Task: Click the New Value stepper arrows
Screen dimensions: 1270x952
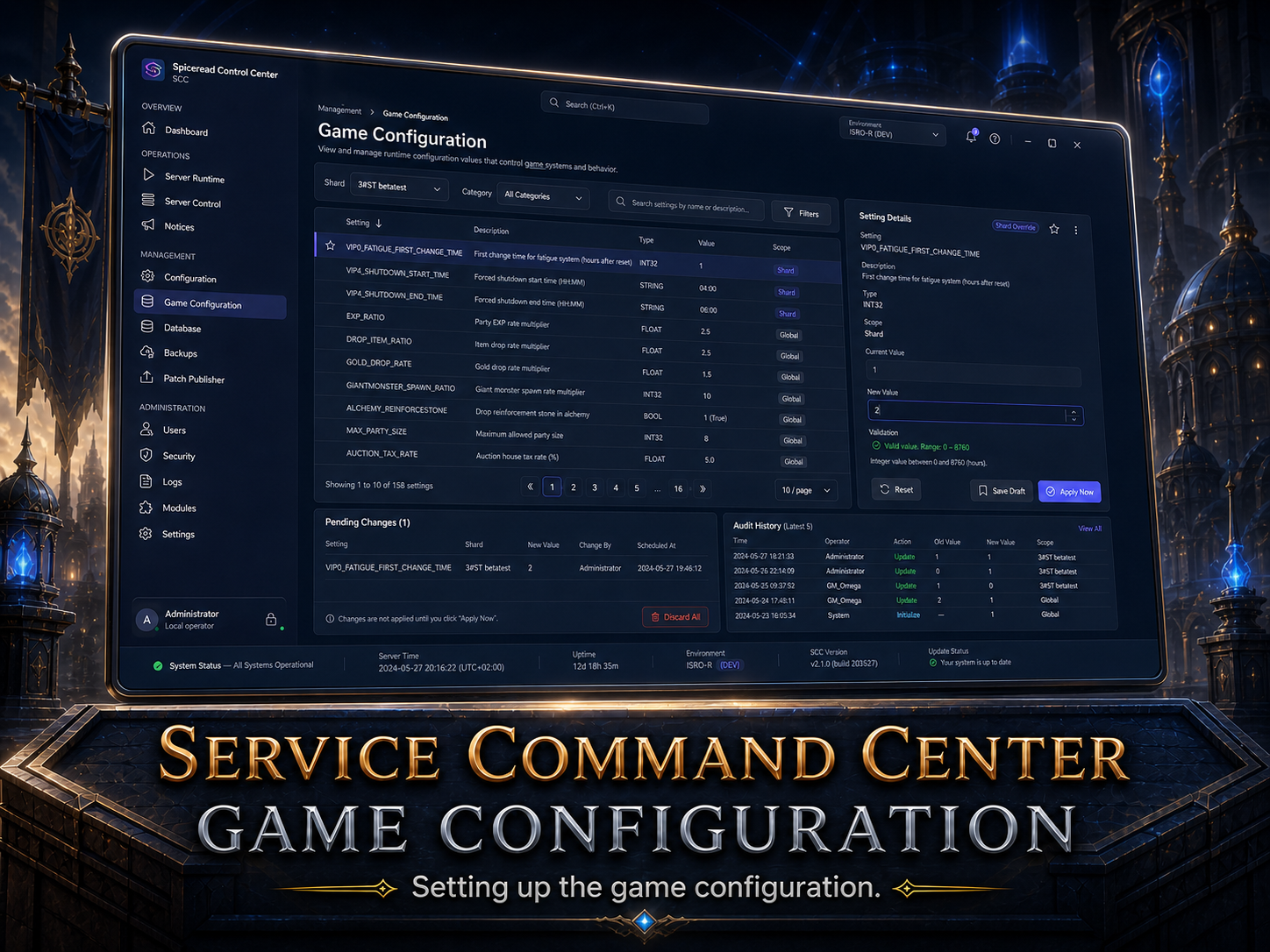Action: tap(1074, 416)
